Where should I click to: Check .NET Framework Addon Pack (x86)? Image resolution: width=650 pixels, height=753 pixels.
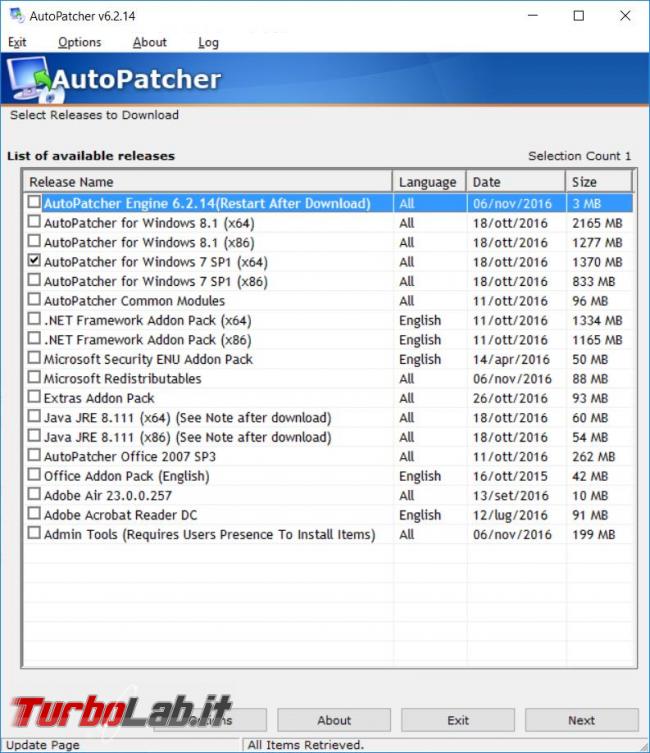34,339
